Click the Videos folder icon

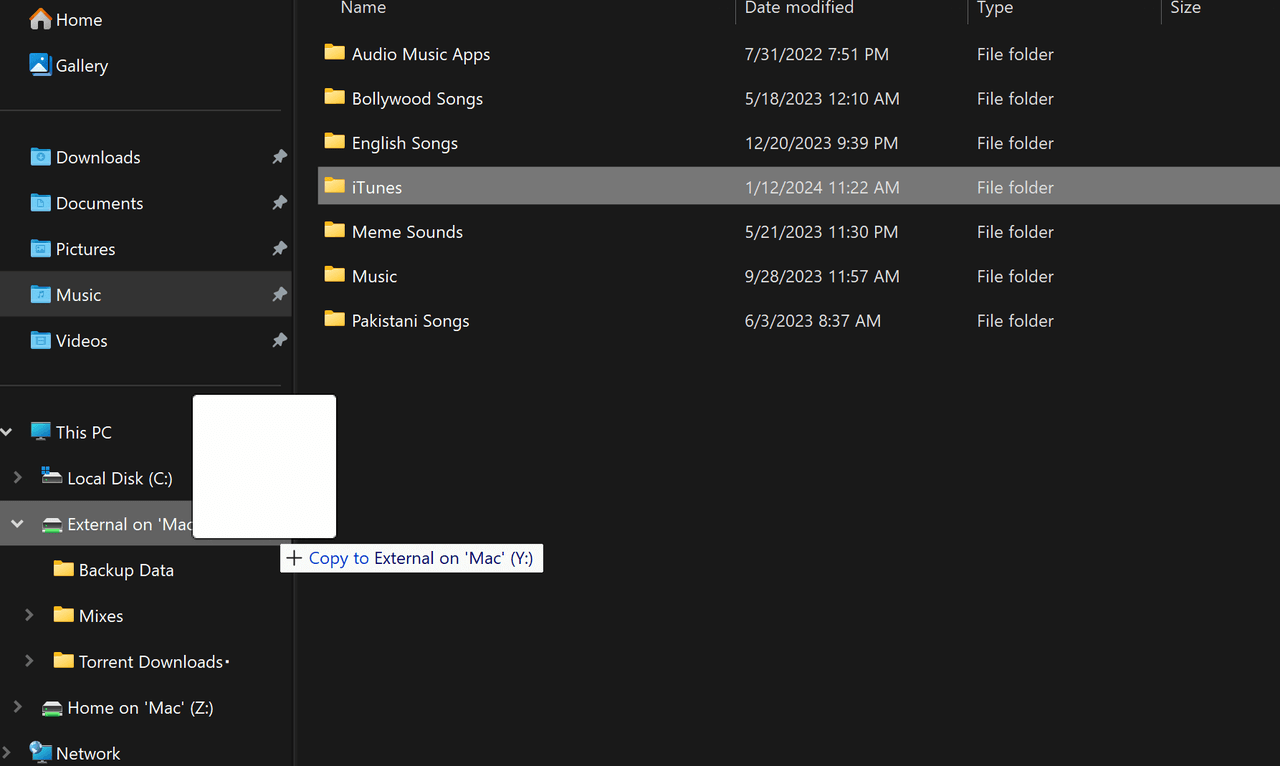tap(40, 341)
